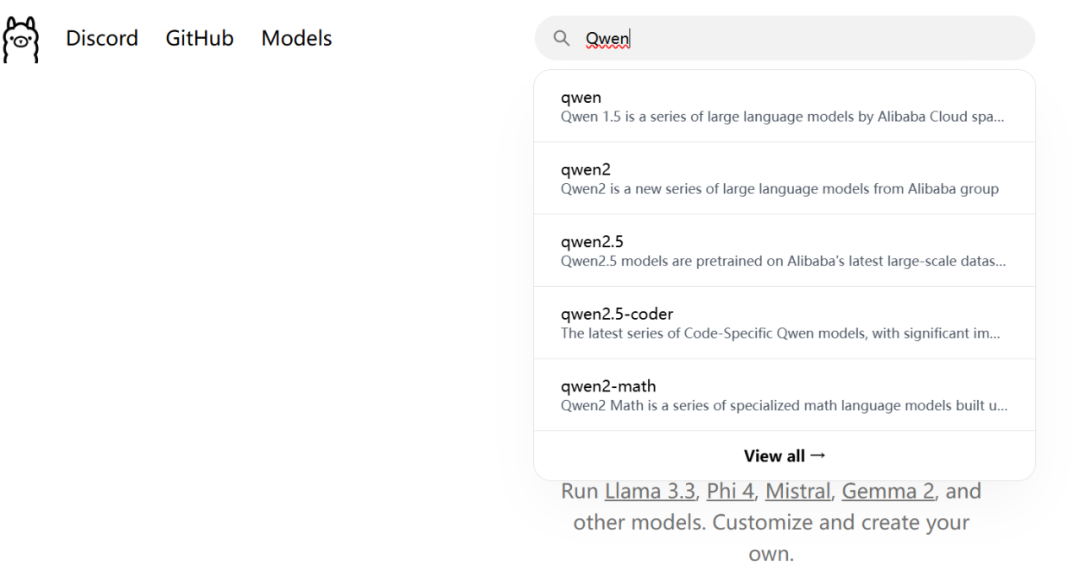Go to the Models page
This screenshot has height=572, width=1080.
tap(296, 38)
